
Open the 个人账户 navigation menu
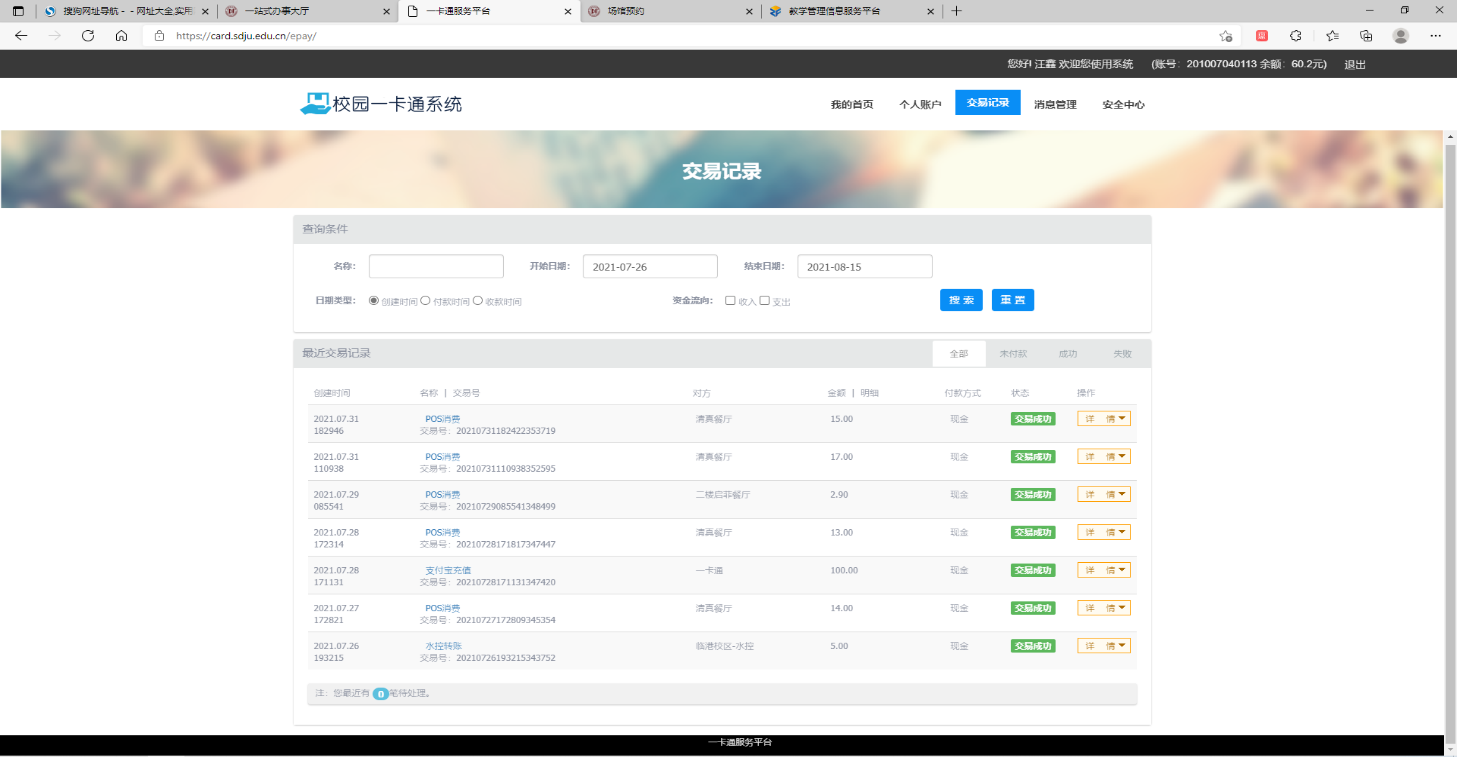(920, 104)
